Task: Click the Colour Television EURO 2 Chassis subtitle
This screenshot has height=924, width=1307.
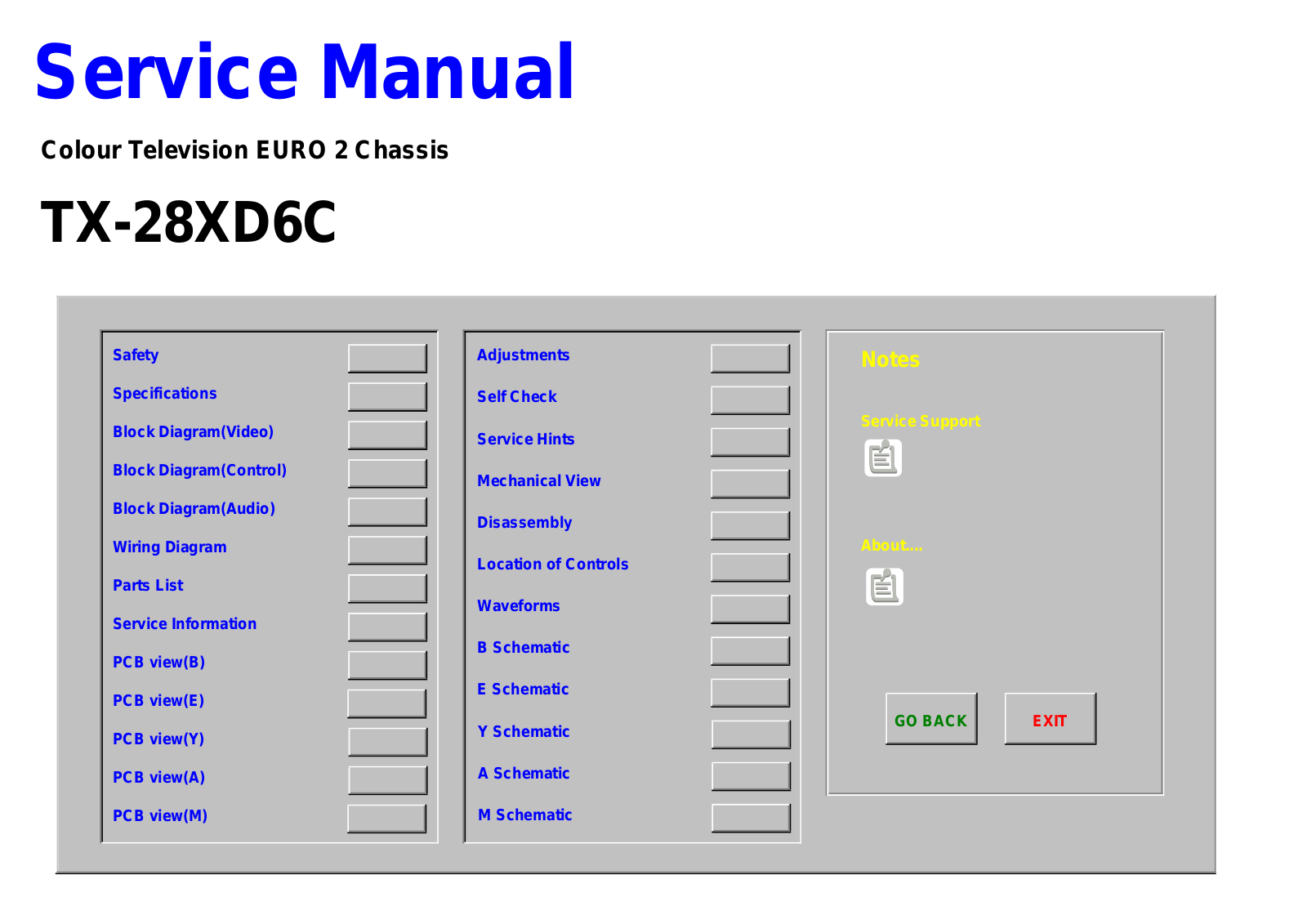Action: click(x=245, y=150)
